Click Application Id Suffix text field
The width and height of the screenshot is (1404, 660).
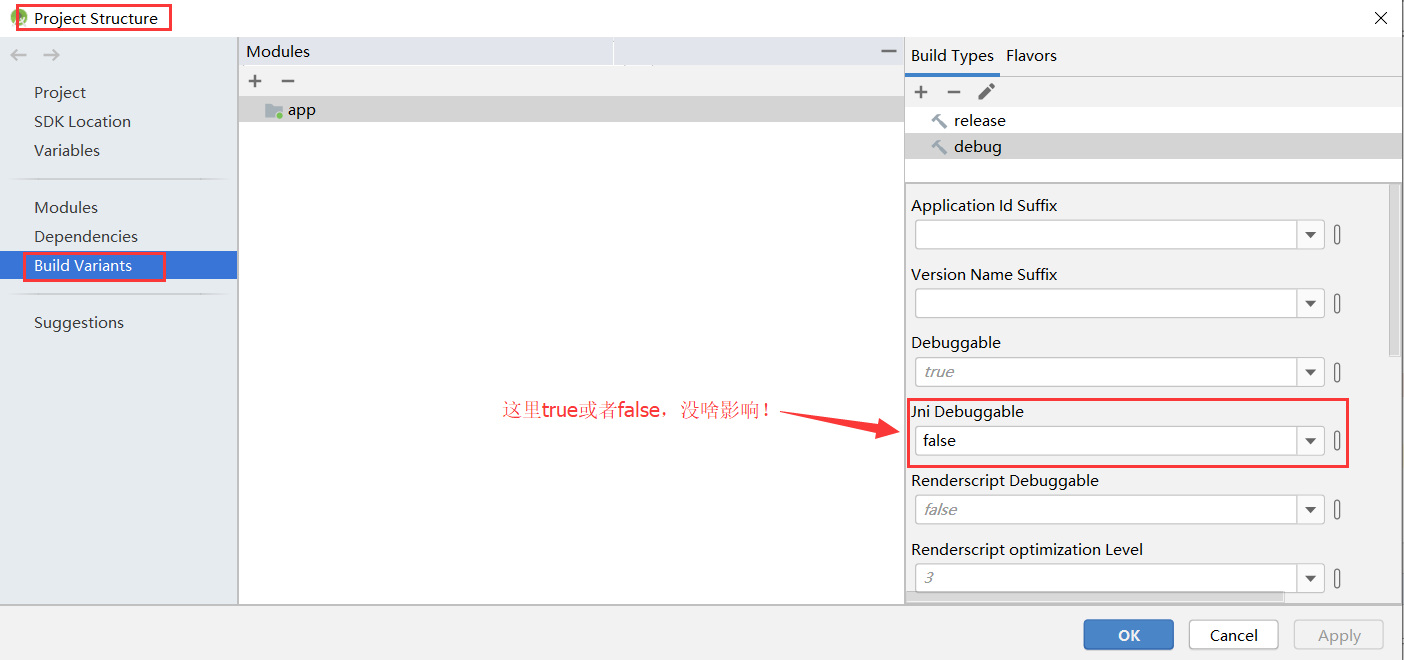coord(1106,235)
